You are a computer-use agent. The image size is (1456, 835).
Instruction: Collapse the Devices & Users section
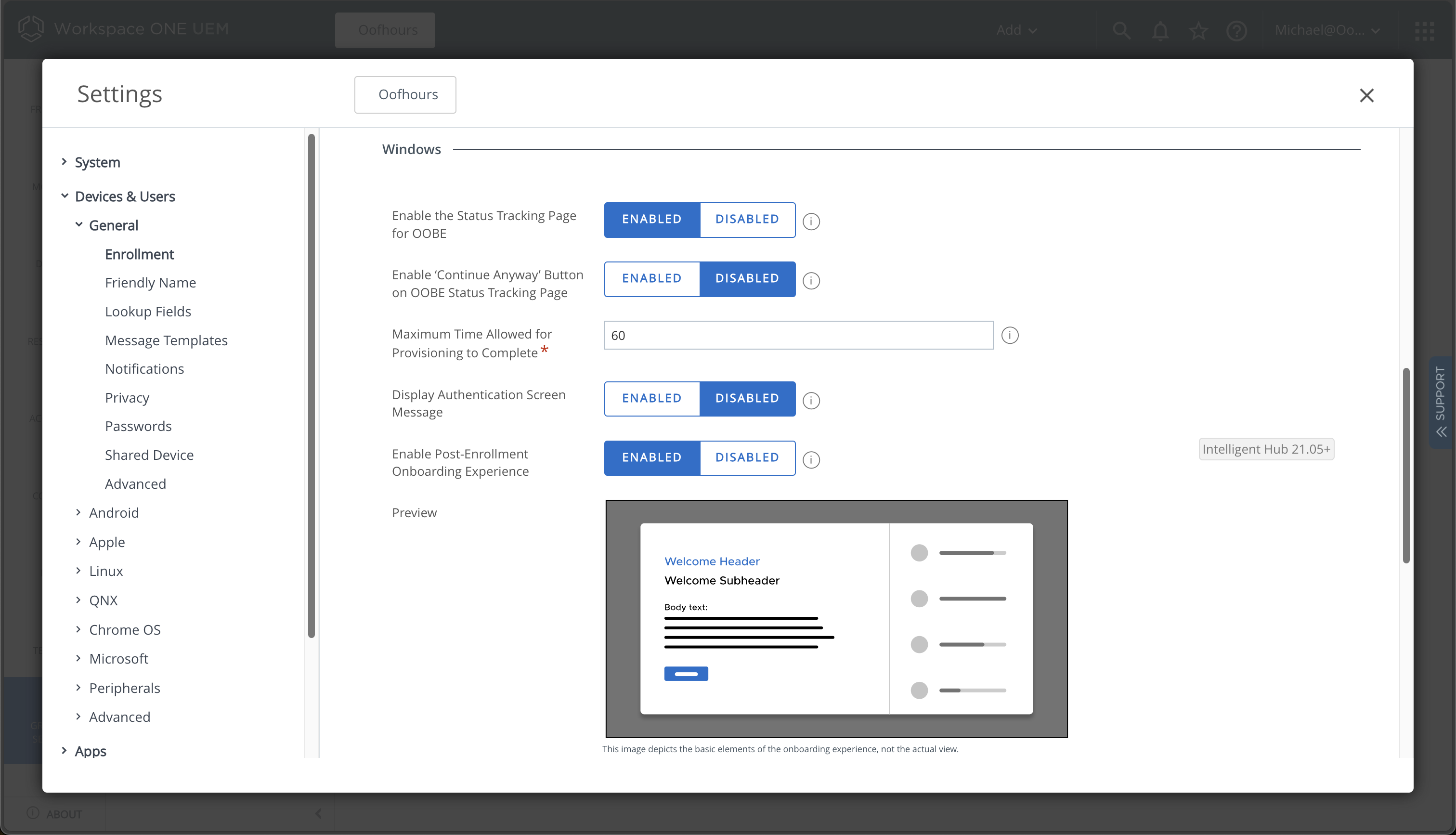click(x=124, y=196)
